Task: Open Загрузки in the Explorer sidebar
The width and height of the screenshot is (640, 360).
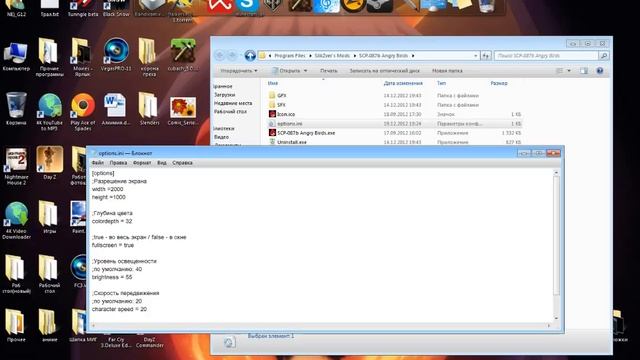Action: [224, 95]
